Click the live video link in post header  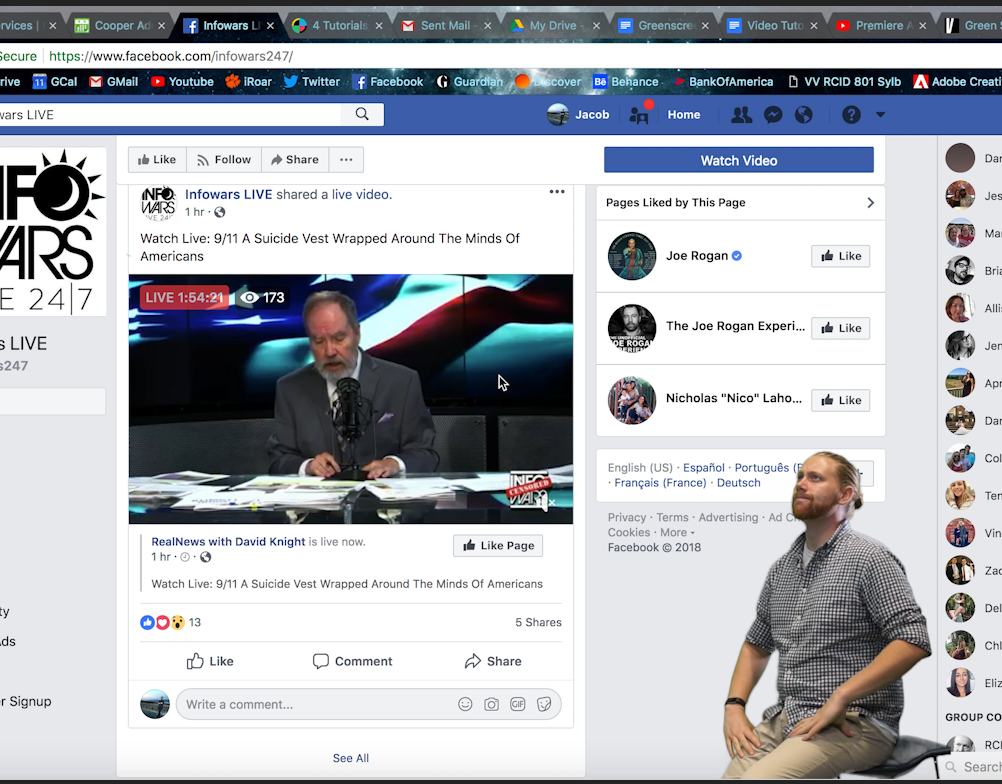point(360,194)
